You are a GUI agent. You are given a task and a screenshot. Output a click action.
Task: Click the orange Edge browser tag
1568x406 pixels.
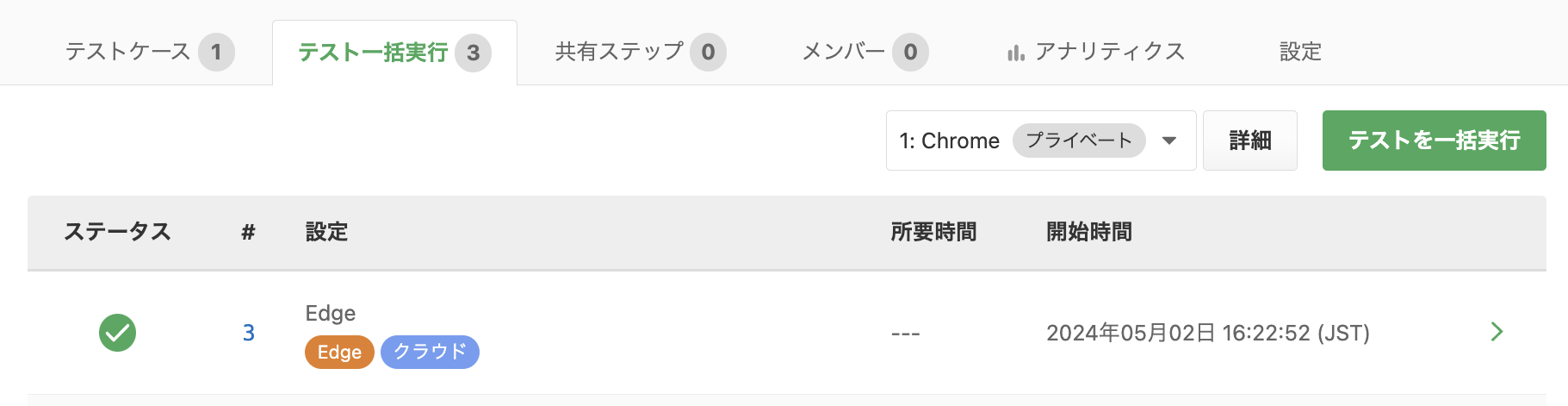[339, 352]
